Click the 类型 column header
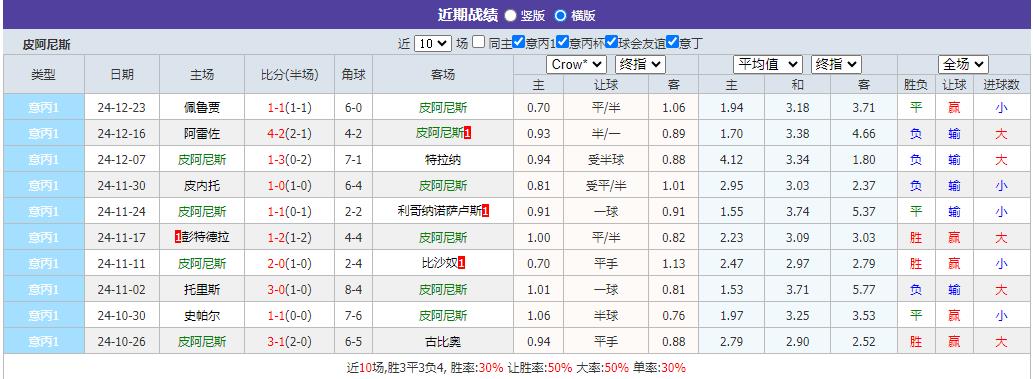1033x379 pixels. pyautogui.click(x=43, y=74)
